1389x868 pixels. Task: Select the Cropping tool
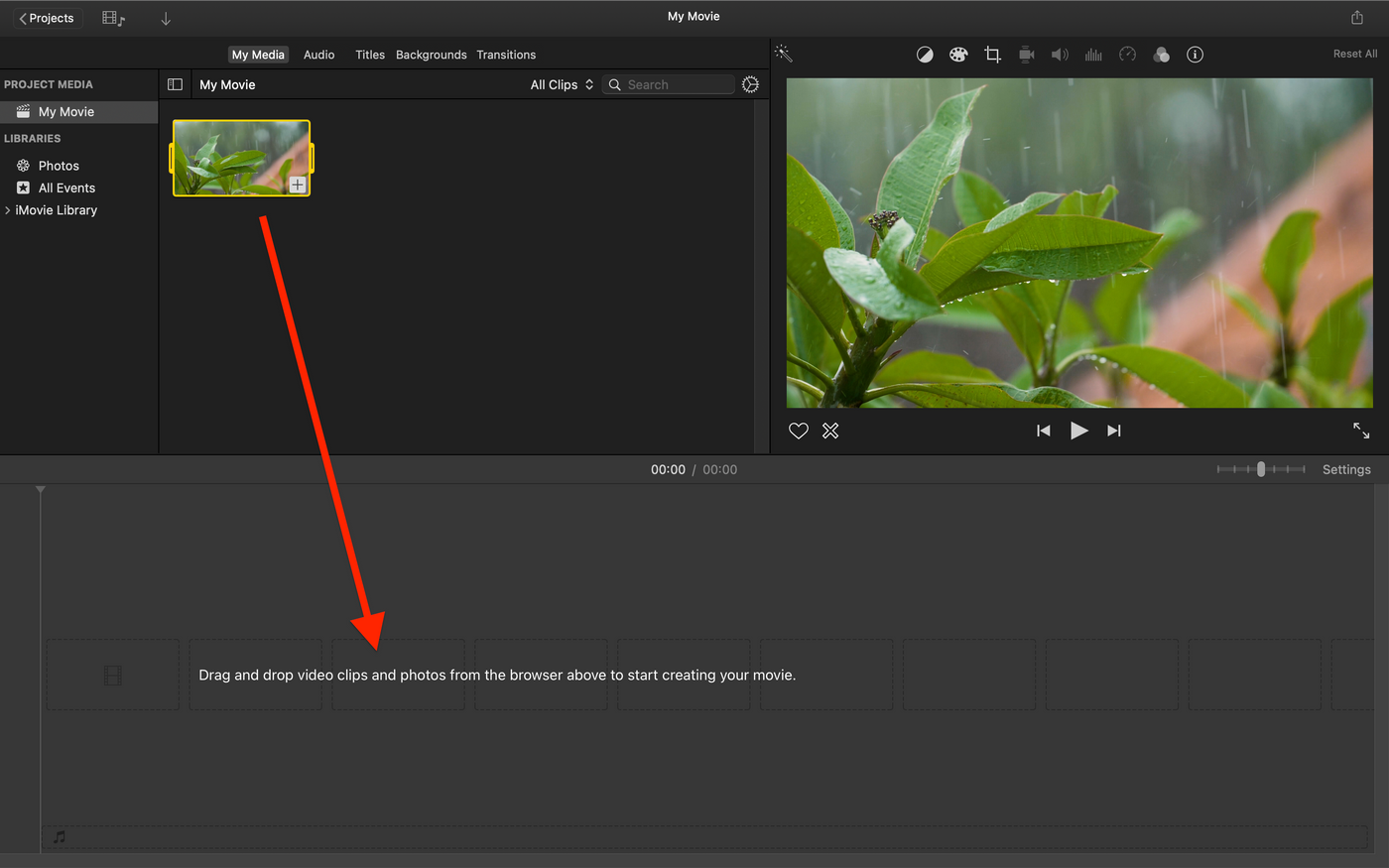992,55
